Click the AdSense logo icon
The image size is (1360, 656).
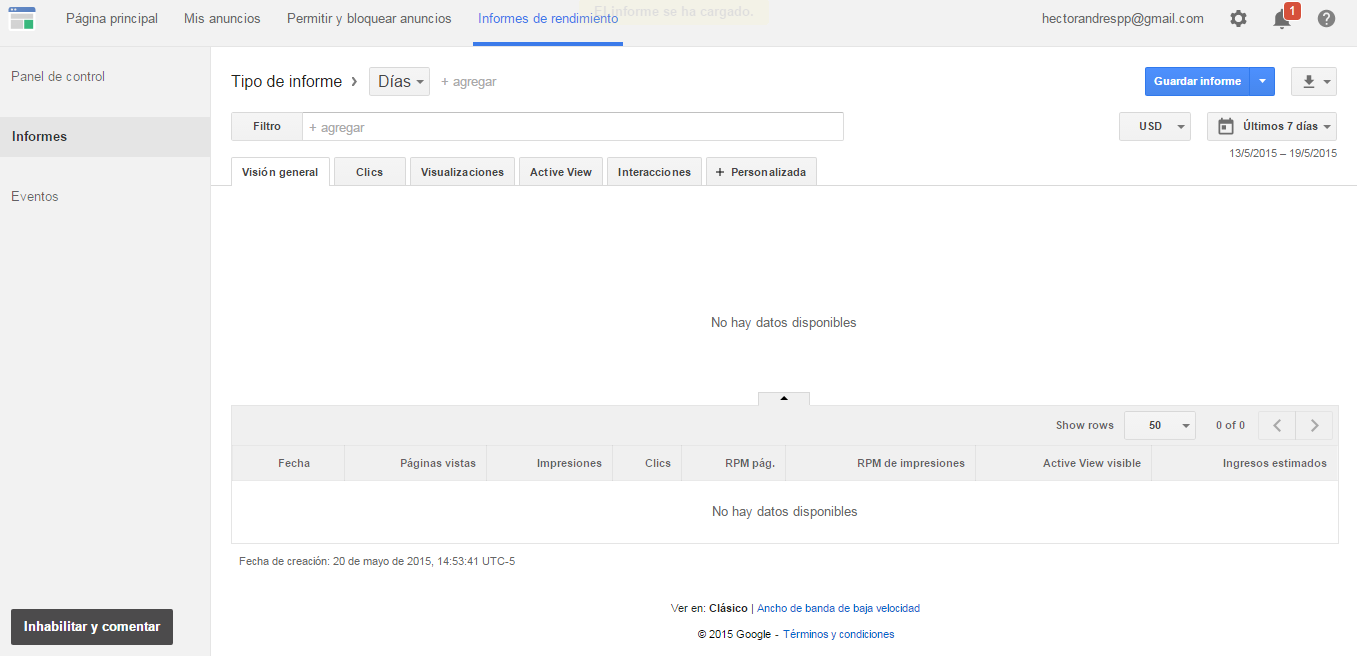pyautogui.click(x=22, y=18)
